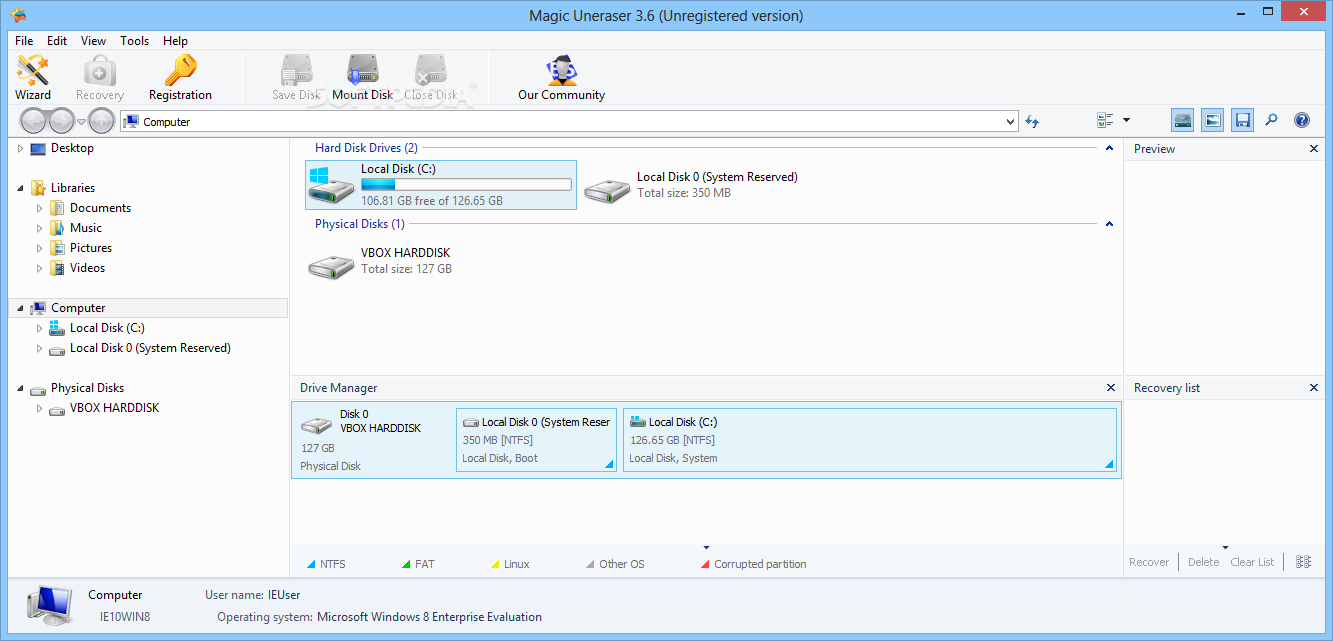This screenshot has height=641, width=1333.
Task: Open the address bar dropdown
Action: (x=1010, y=122)
